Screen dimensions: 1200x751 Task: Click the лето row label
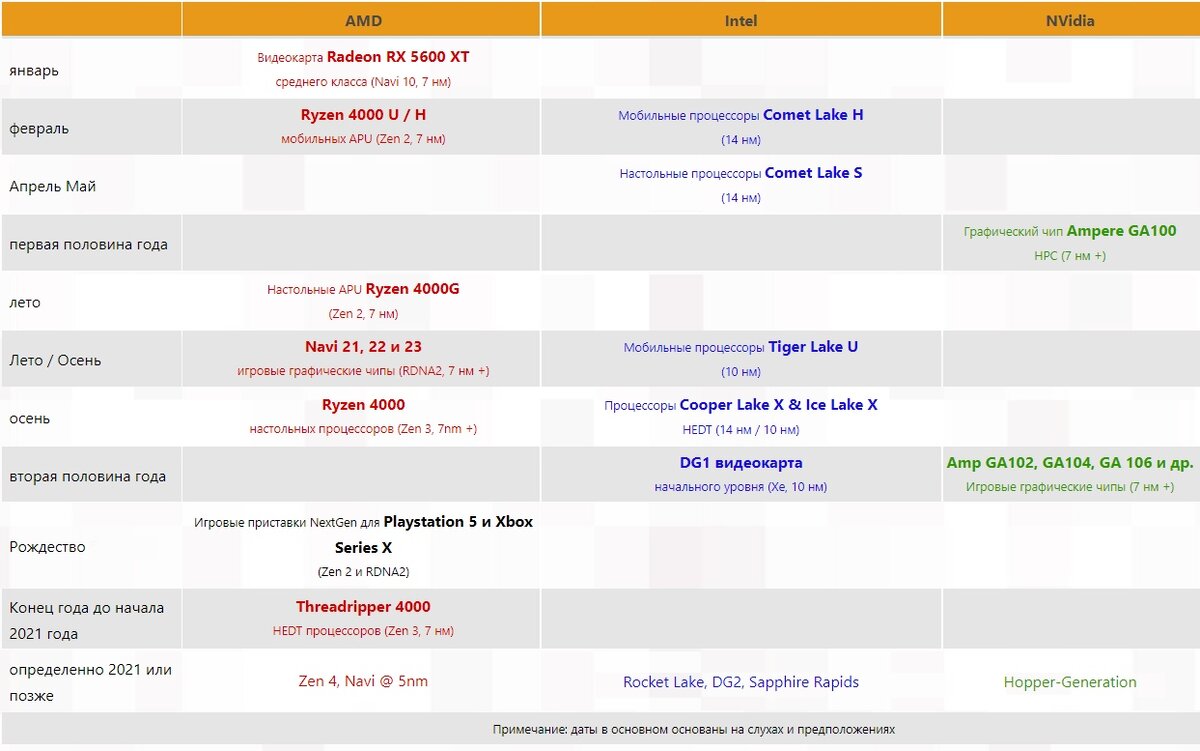tap(25, 302)
